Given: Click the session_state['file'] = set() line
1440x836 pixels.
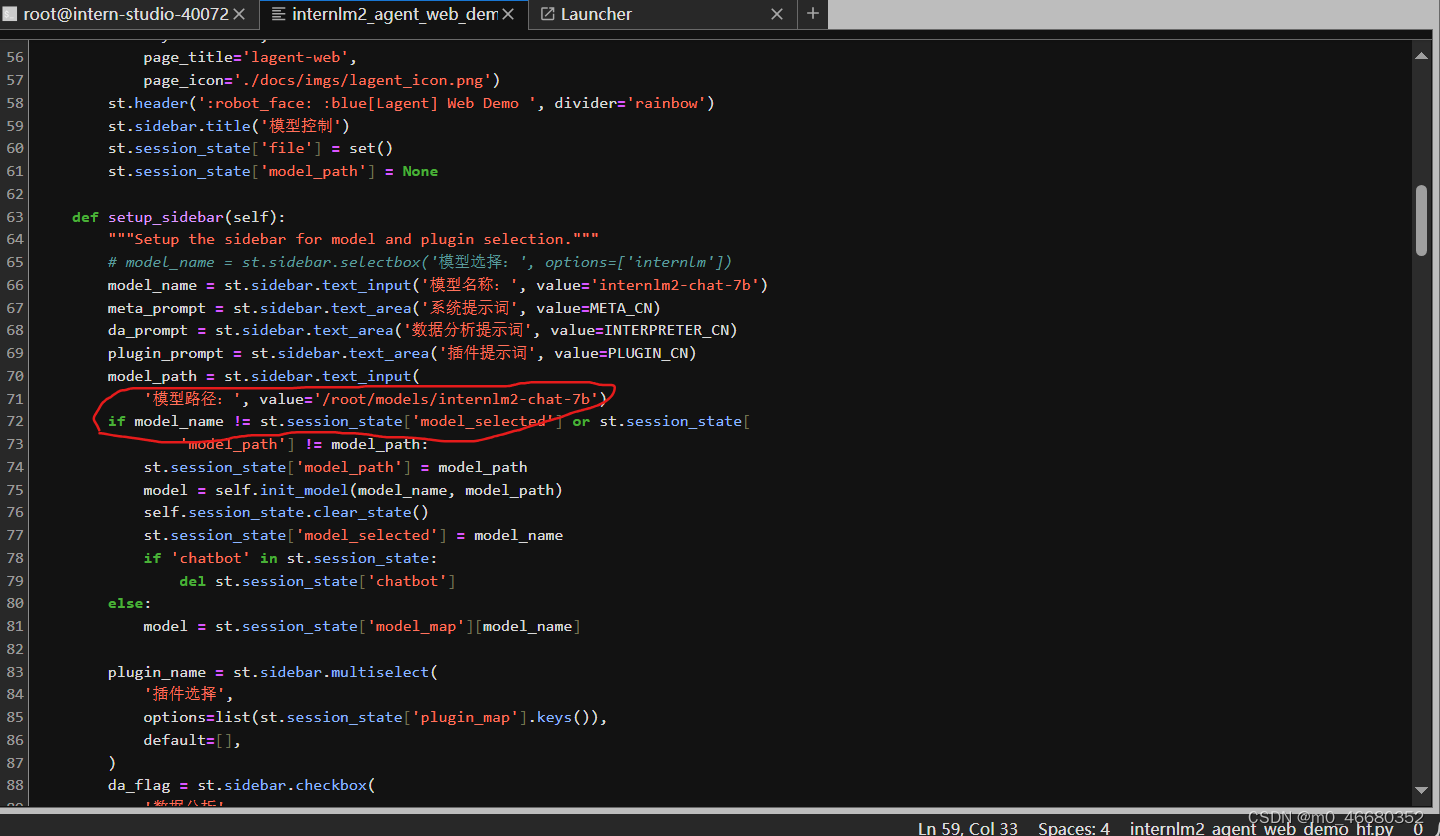Looking at the screenshot, I should coord(250,149).
